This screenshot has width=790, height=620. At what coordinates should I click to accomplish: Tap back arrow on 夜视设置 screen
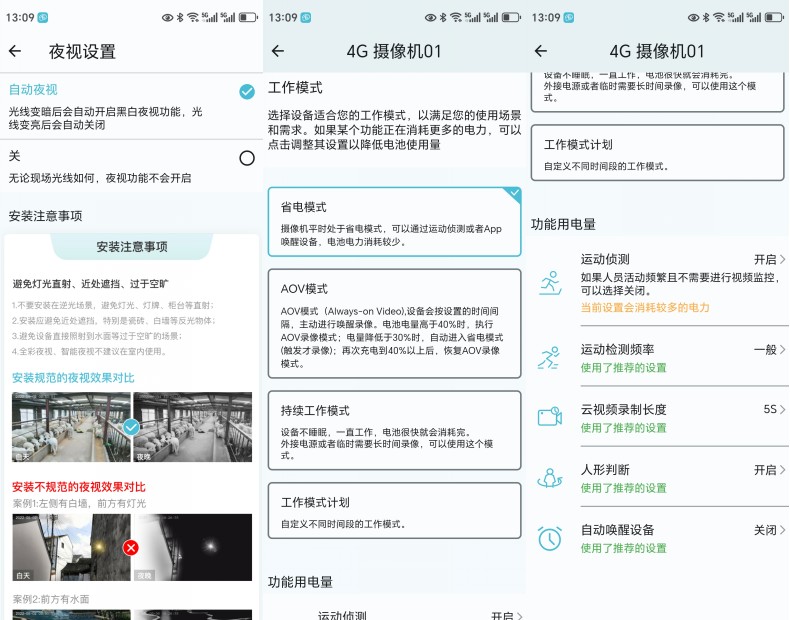15,51
